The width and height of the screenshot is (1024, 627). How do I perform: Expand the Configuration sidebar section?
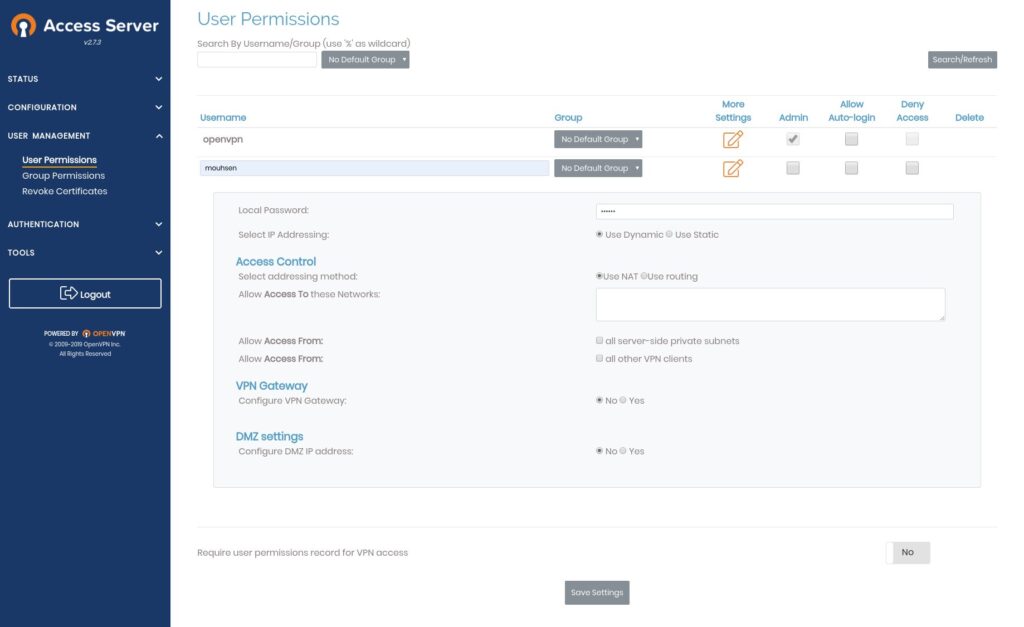tap(85, 107)
